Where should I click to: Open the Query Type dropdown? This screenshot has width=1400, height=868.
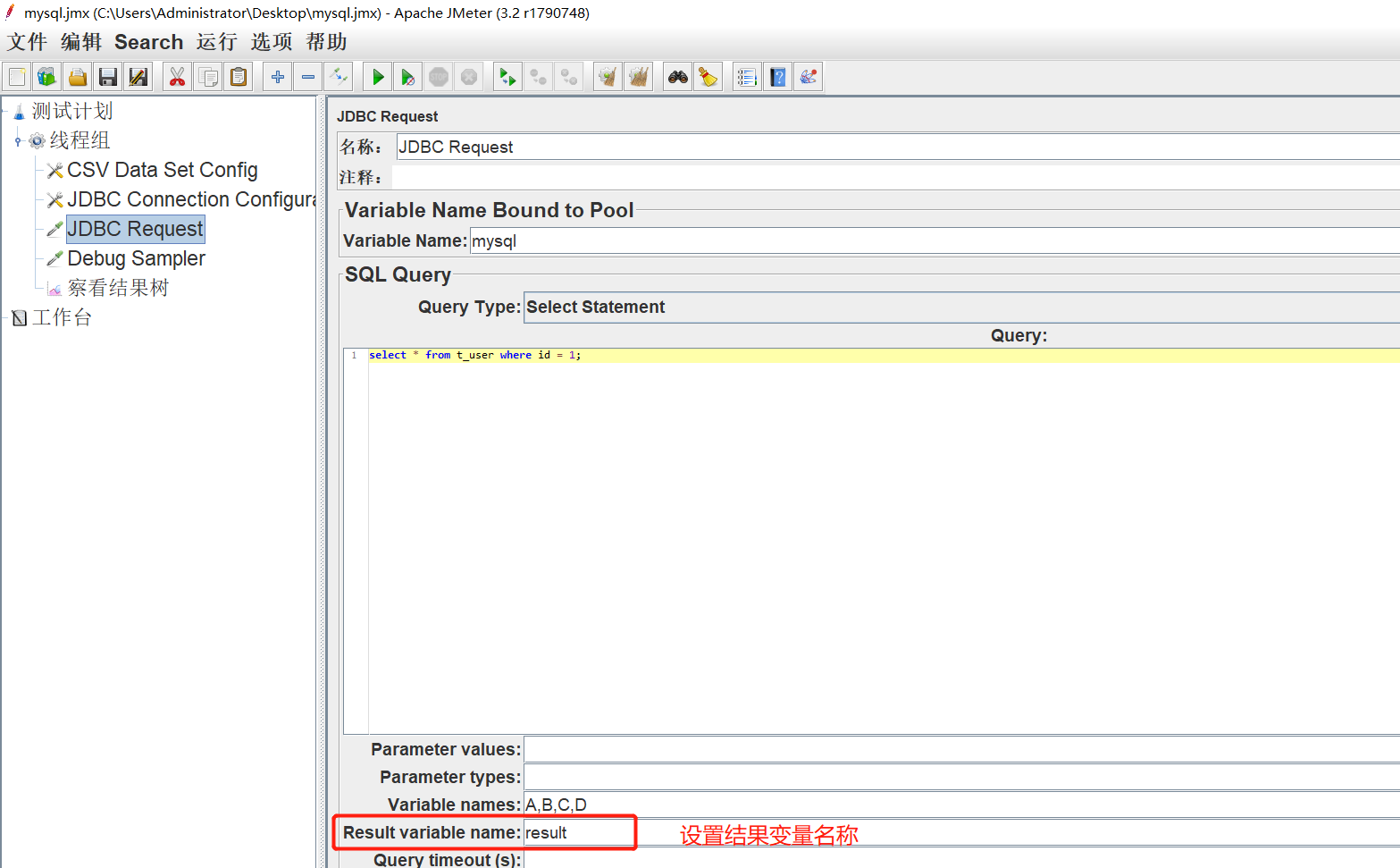[961, 307]
